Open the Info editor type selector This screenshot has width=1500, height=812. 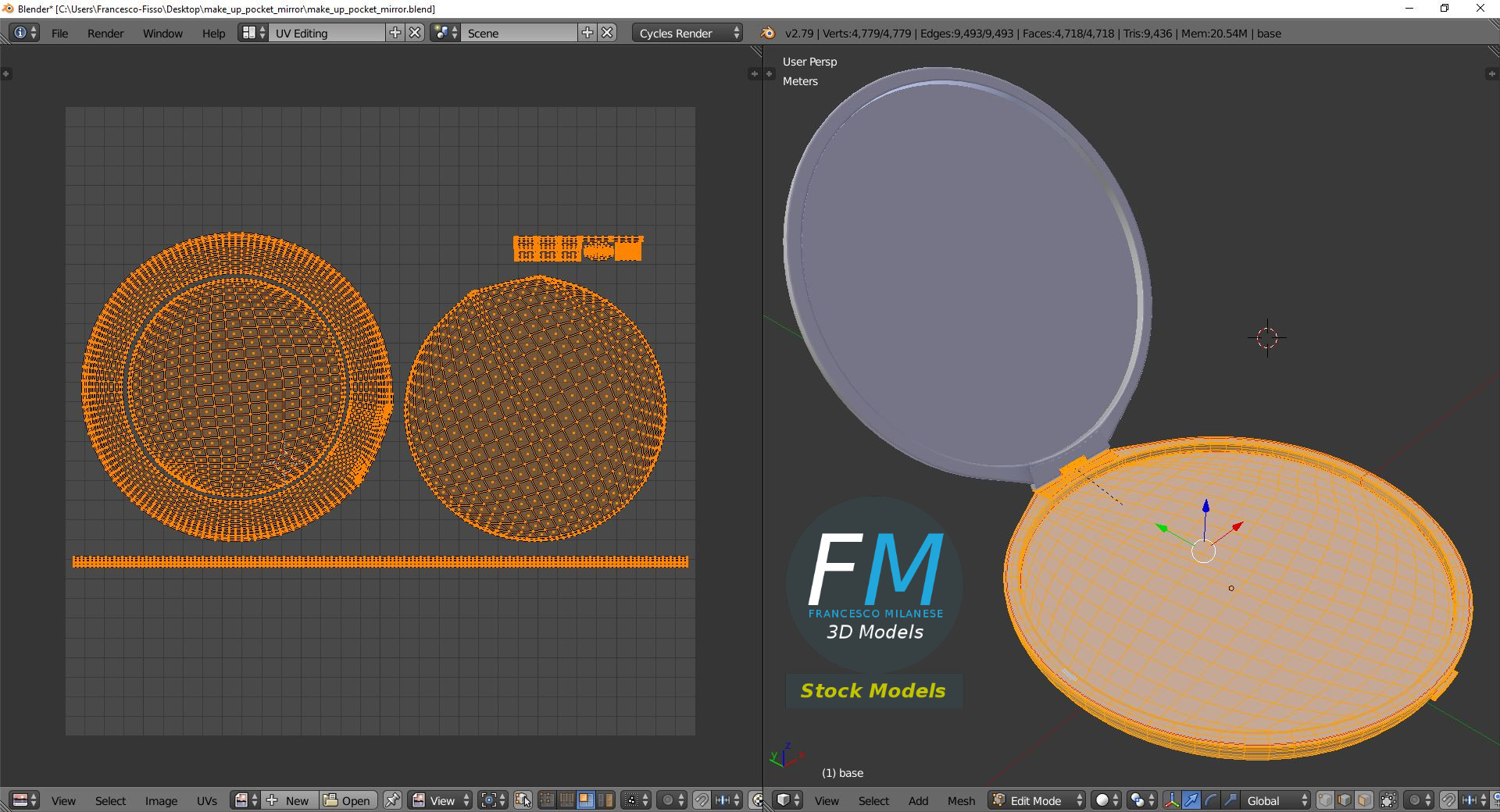point(24,33)
